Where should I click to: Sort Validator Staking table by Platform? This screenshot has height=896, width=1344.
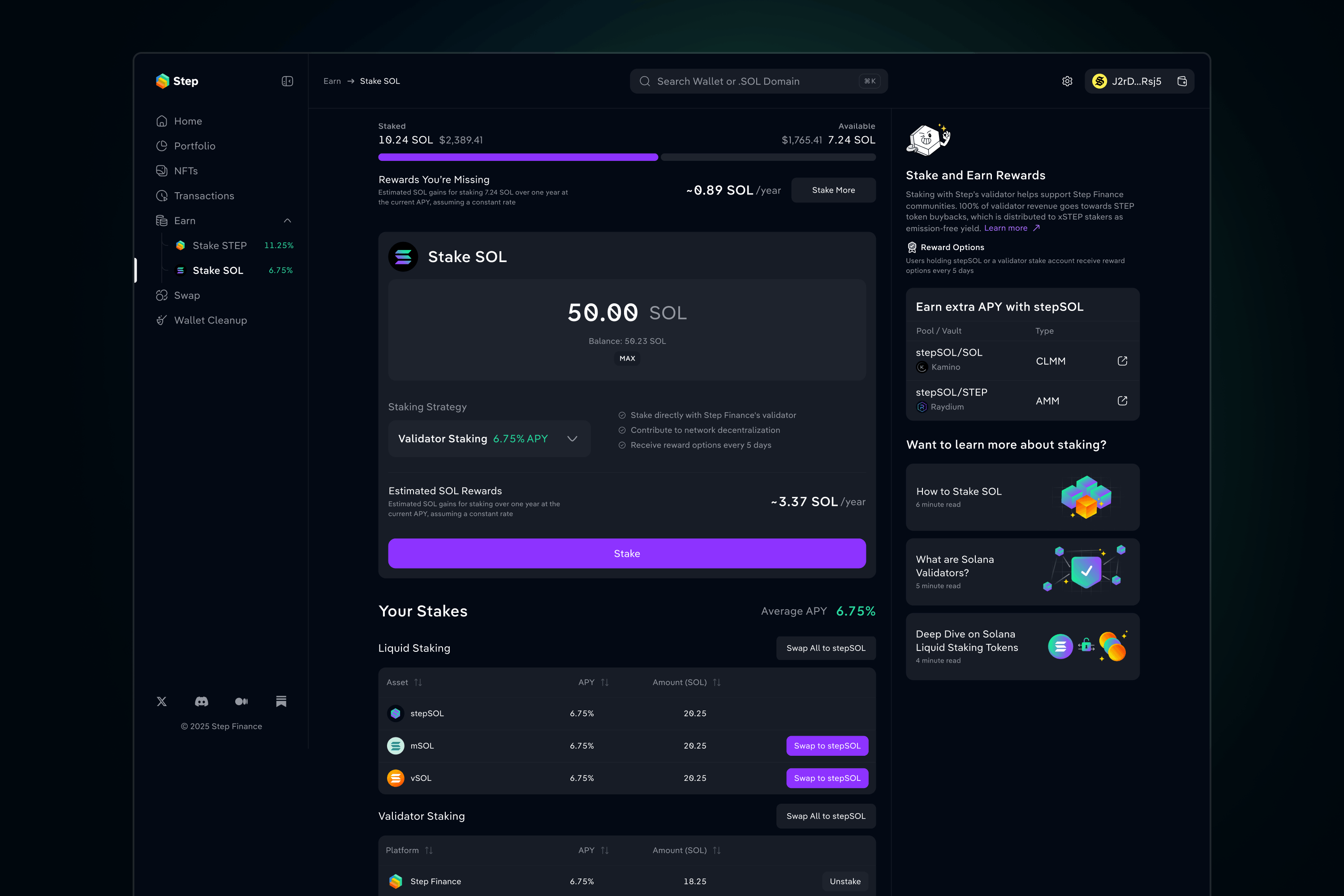(429, 850)
